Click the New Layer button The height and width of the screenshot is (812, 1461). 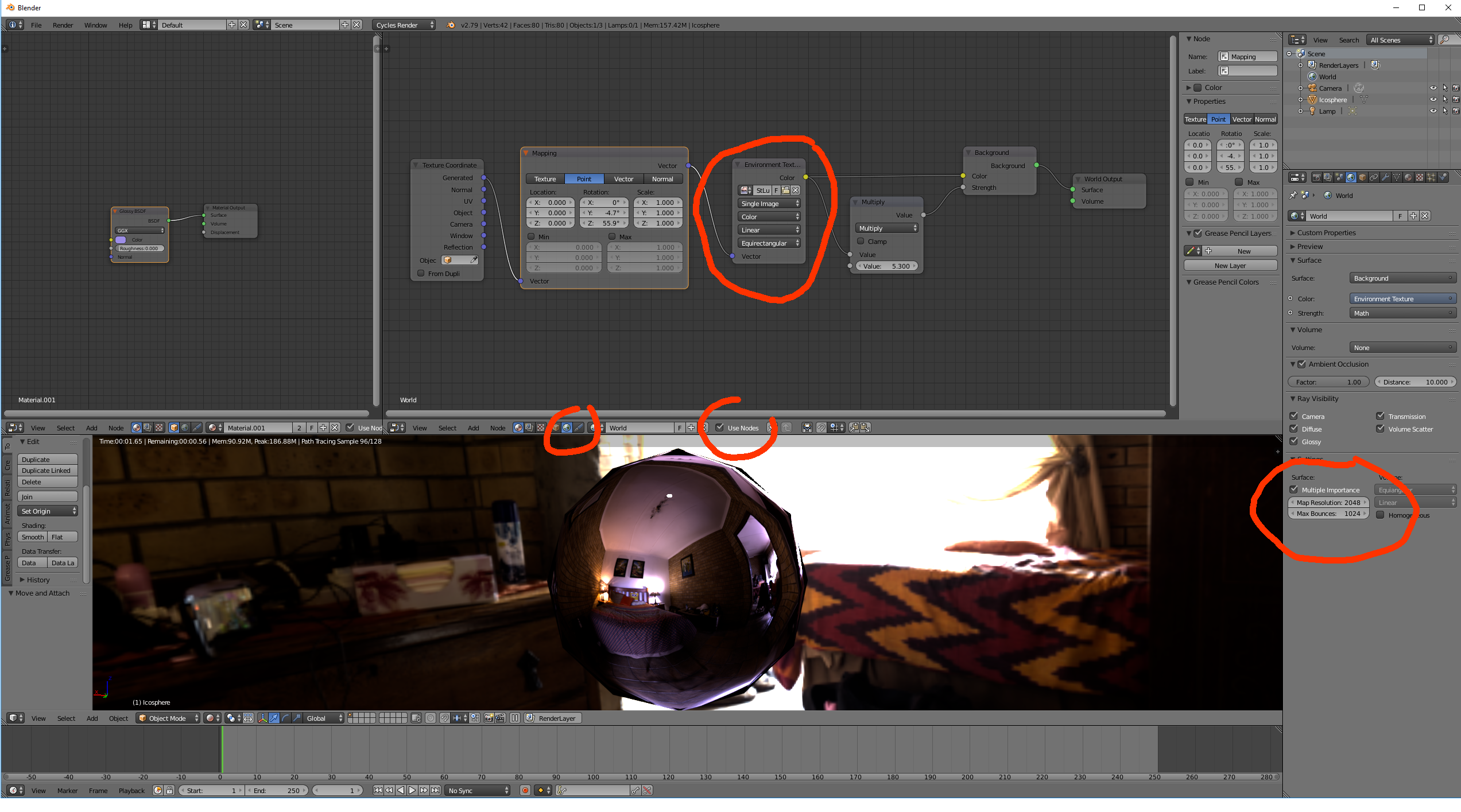[1230, 265]
